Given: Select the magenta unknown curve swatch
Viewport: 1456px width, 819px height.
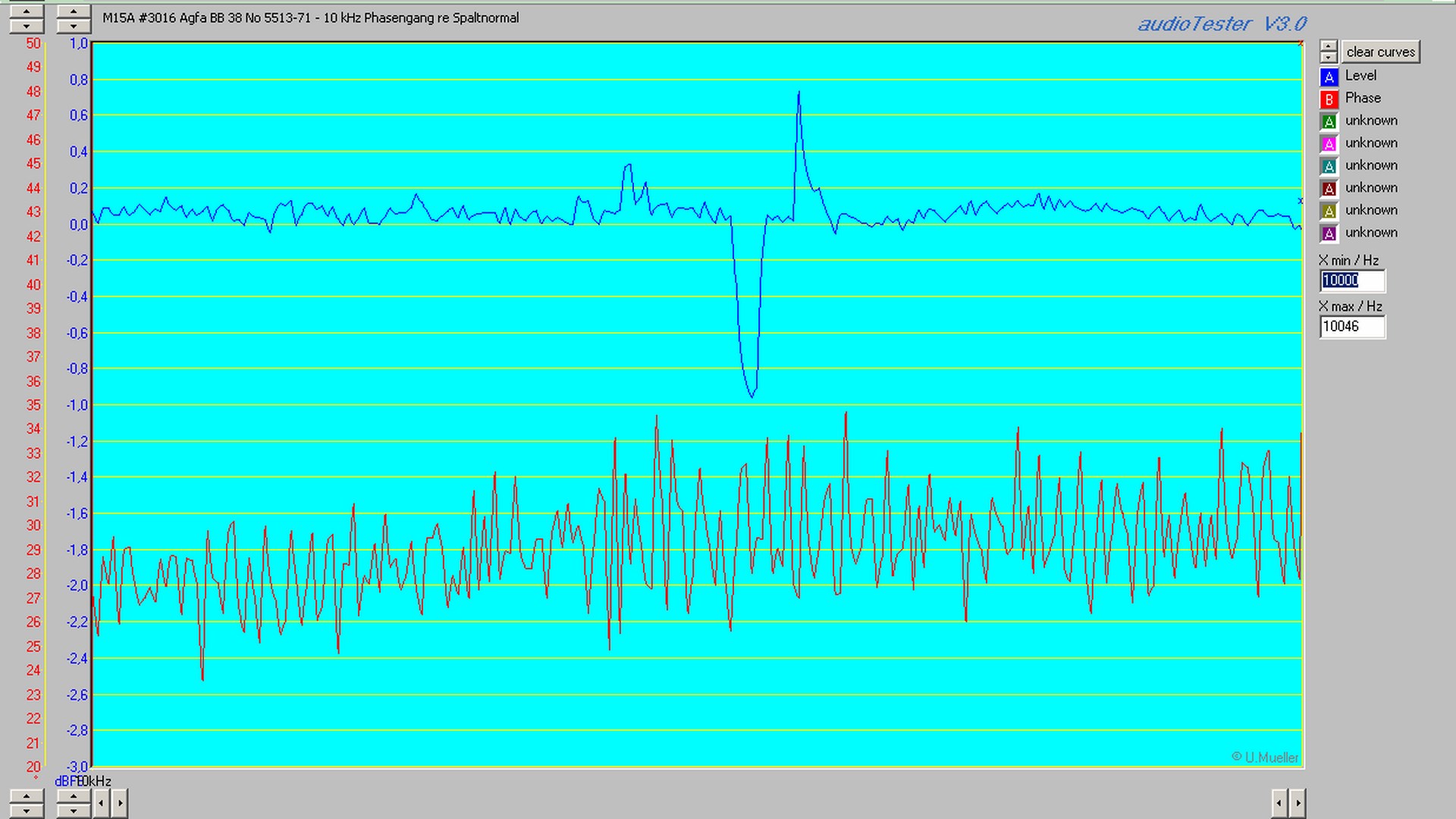Looking at the screenshot, I should click(x=1329, y=143).
